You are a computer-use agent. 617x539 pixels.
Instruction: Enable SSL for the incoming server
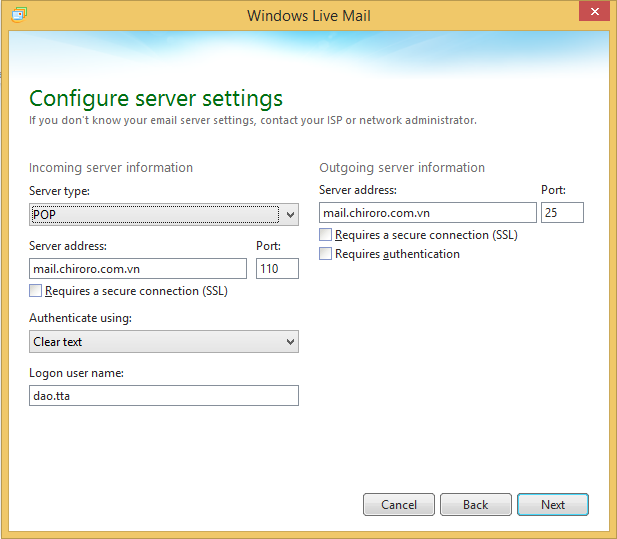[37, 291]
